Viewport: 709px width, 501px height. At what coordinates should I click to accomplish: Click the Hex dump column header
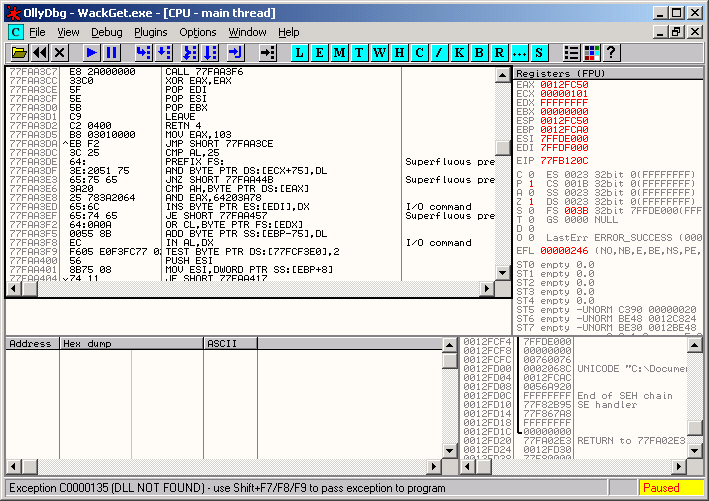130,343
